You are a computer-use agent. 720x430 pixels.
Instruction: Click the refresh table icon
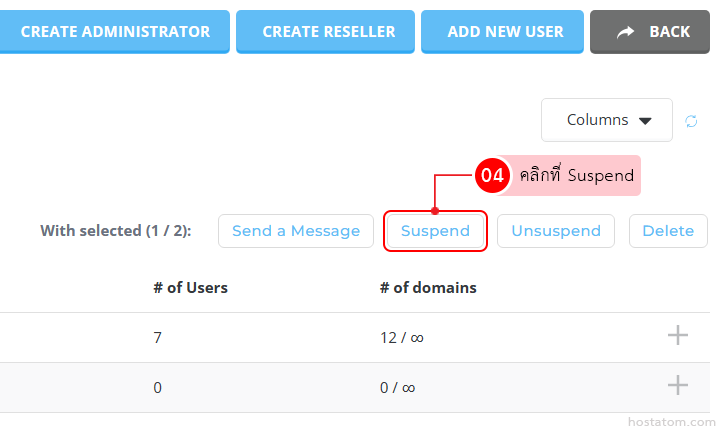(691, 121)
